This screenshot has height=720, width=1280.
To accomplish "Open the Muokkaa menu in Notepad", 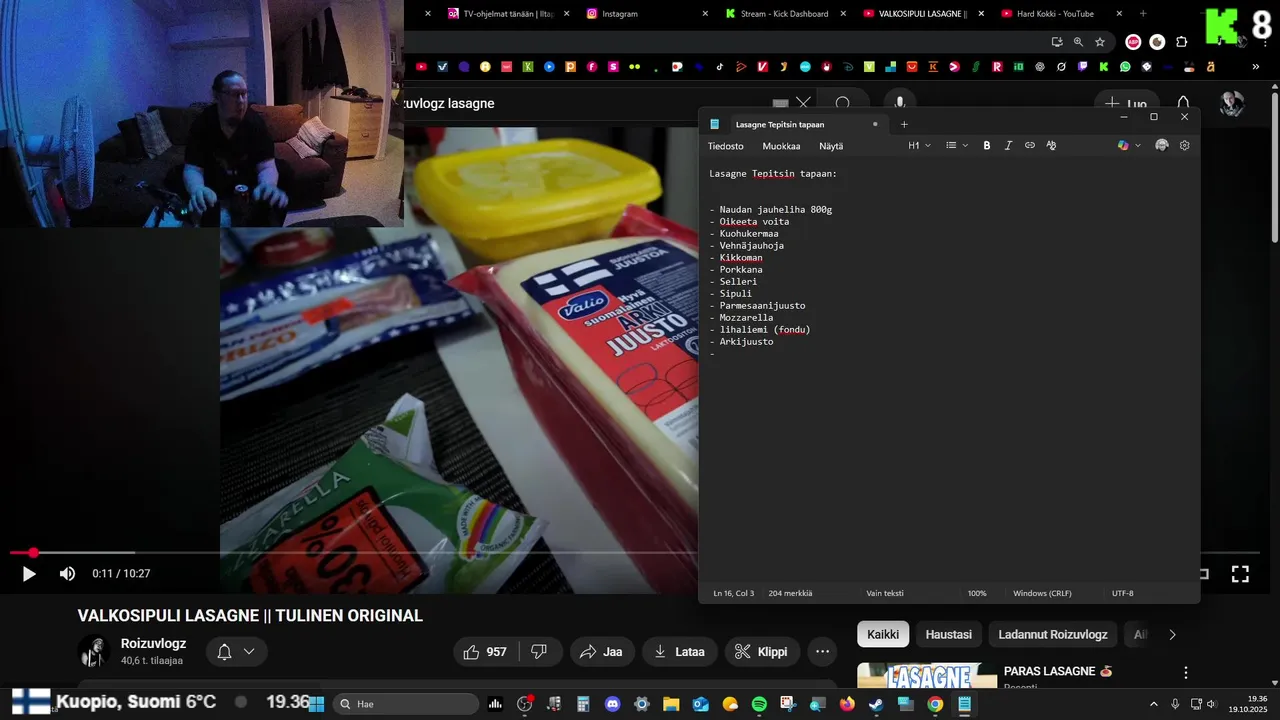I will pos(781,146).
